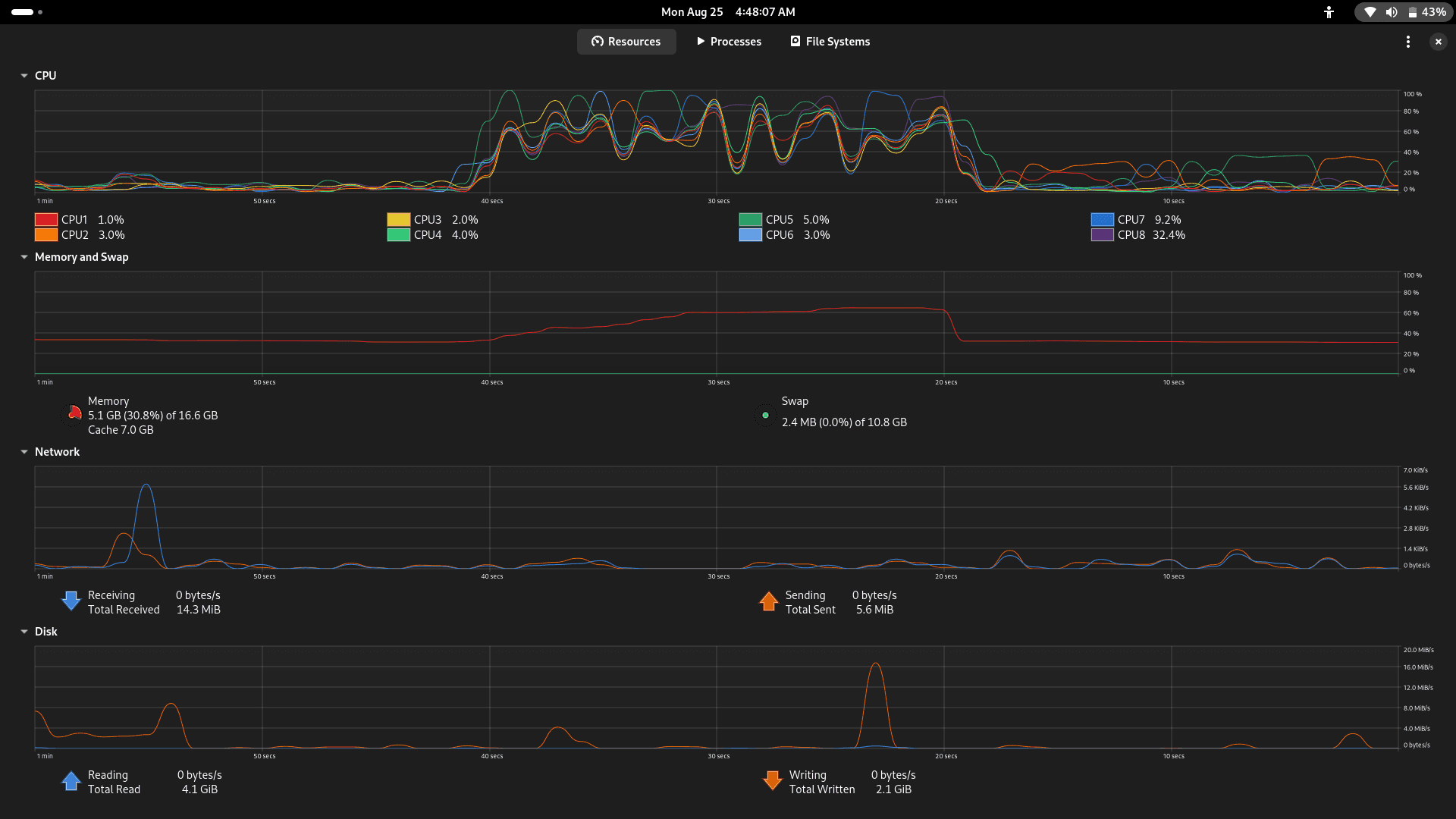Click the orange disk Writing arrow icon

(772, 781)
